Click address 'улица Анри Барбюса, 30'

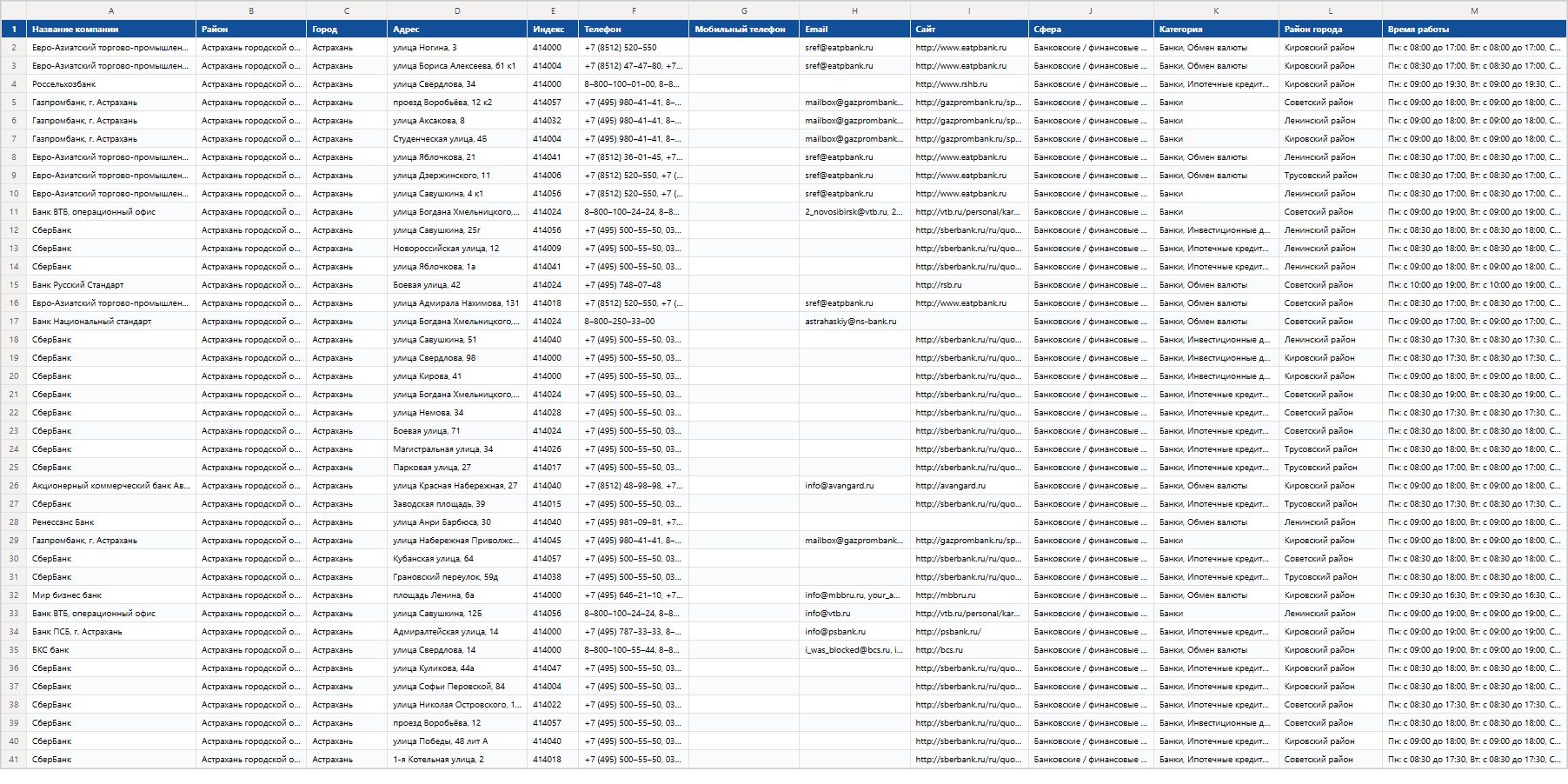pyautogui.click(x=457, y=522)
